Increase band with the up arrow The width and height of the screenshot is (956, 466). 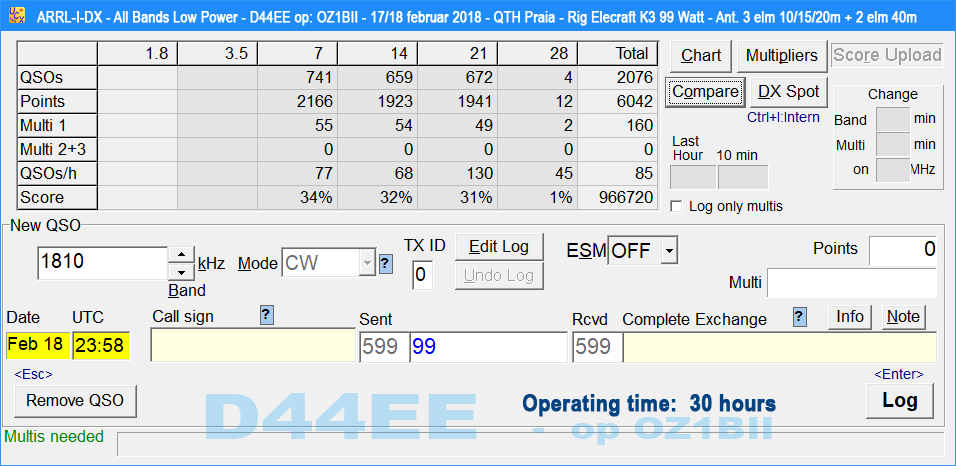coord(179,254)
